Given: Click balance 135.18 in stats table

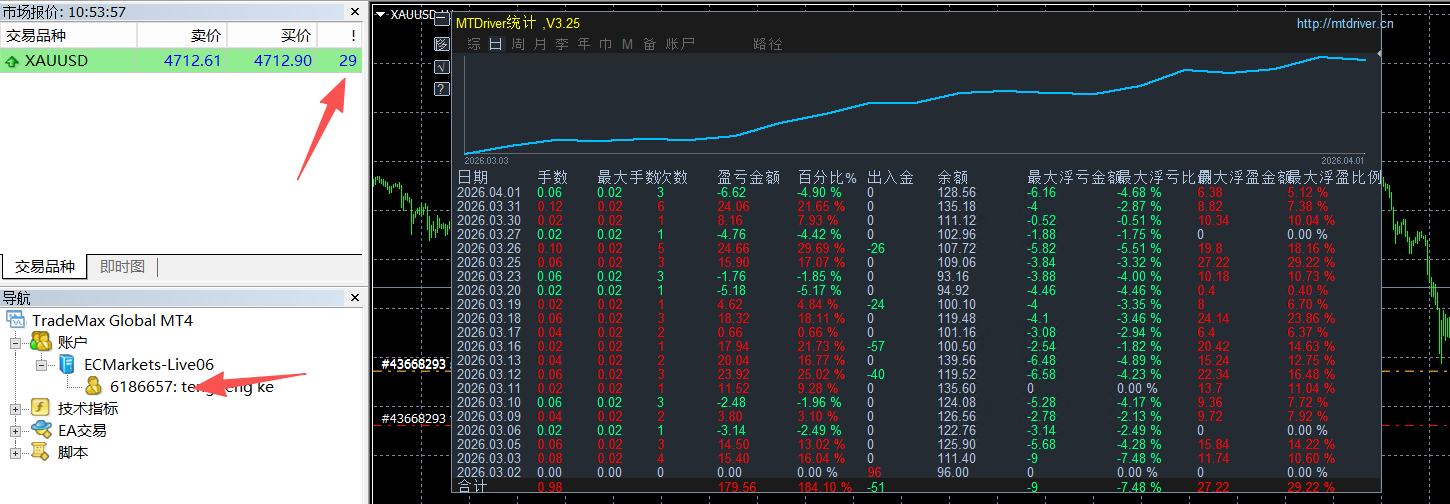Looking at the screenshot, I should (957, 207).
